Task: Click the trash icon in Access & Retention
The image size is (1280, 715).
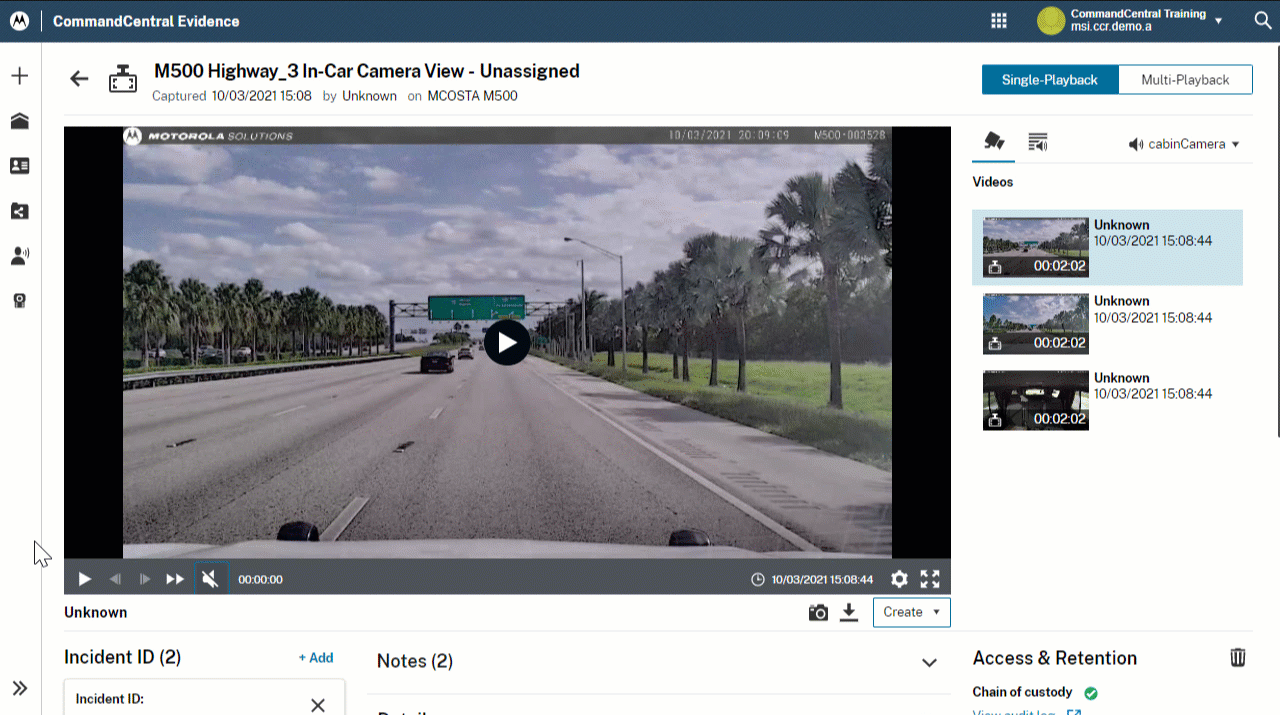Action: 1237,657
